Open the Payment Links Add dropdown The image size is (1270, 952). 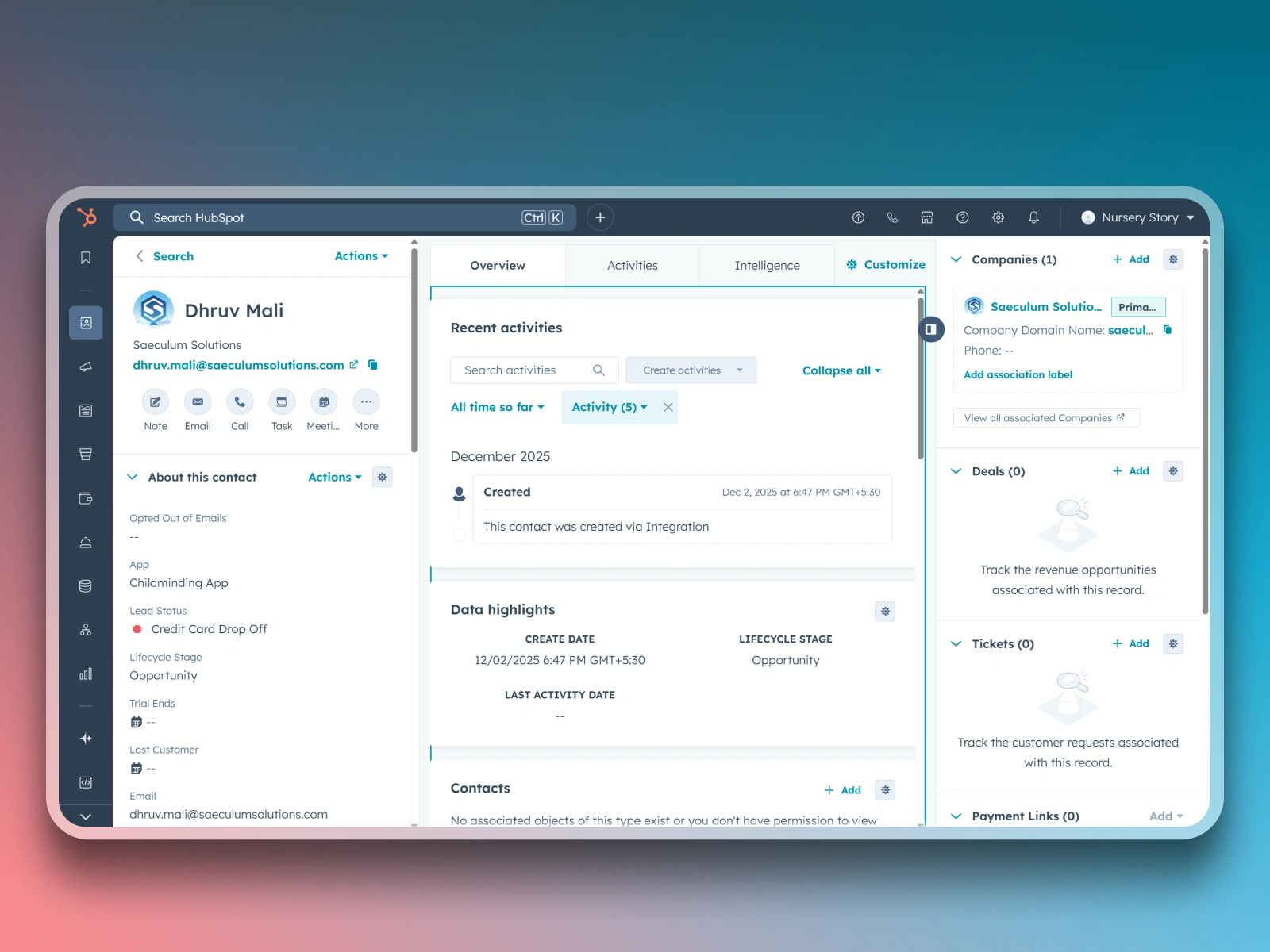[x=1166, y=816]
